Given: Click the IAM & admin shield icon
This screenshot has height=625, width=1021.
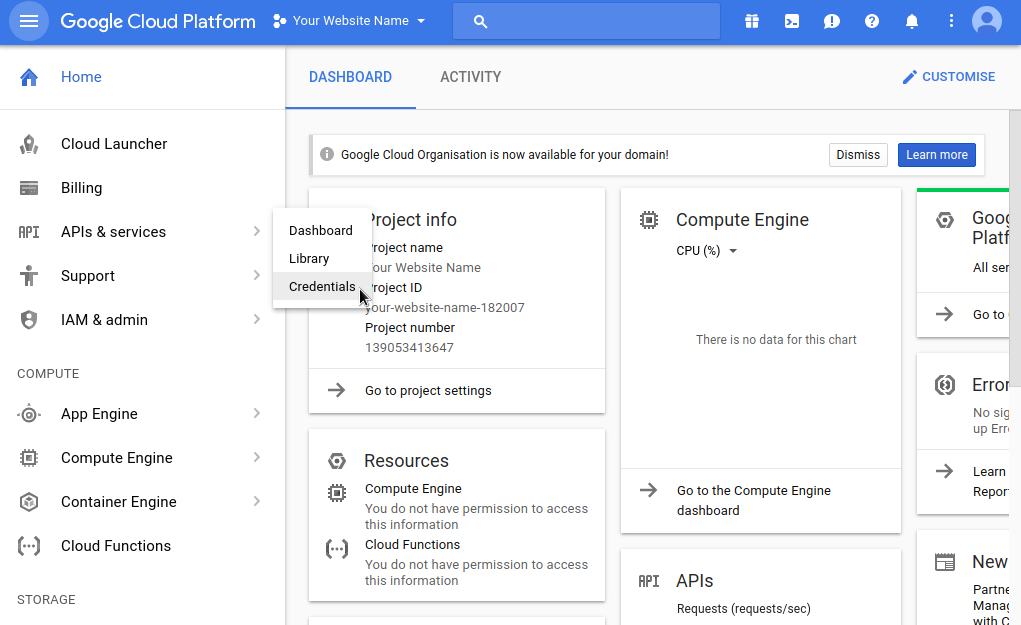Looking at the screenshot, I should click(x=29, y=320).
